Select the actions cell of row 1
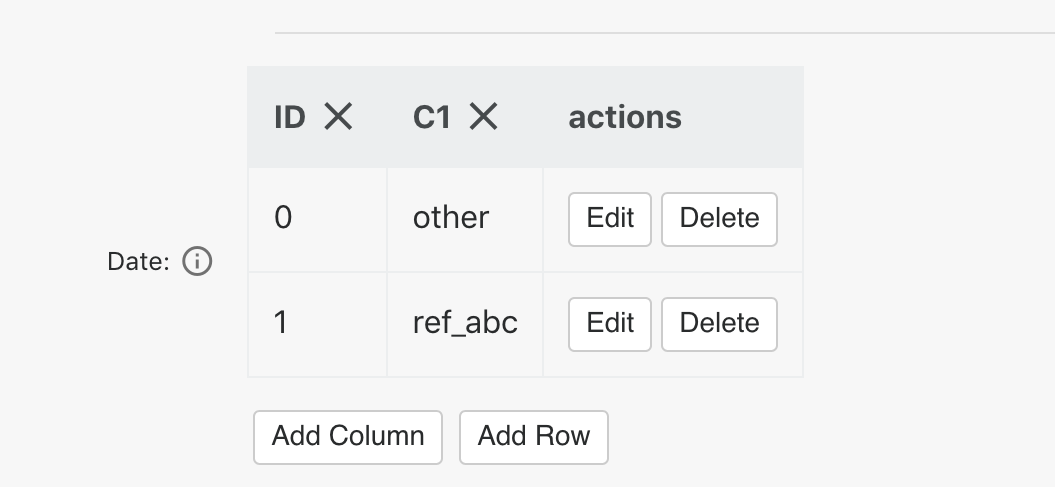 tap(673, 325)
